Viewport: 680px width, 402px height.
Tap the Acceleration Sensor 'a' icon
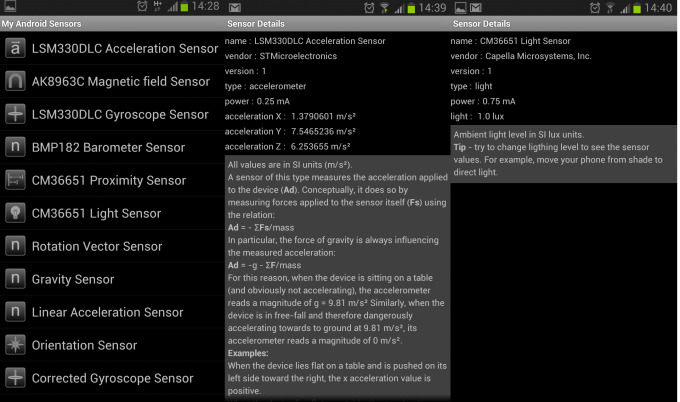15,49
